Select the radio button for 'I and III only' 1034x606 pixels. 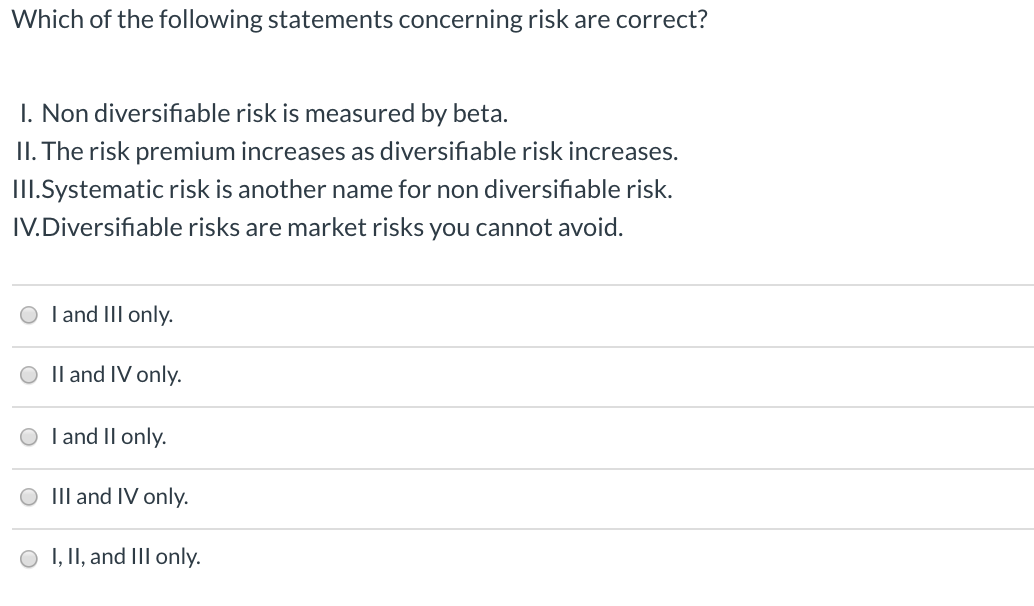(28, 314)
